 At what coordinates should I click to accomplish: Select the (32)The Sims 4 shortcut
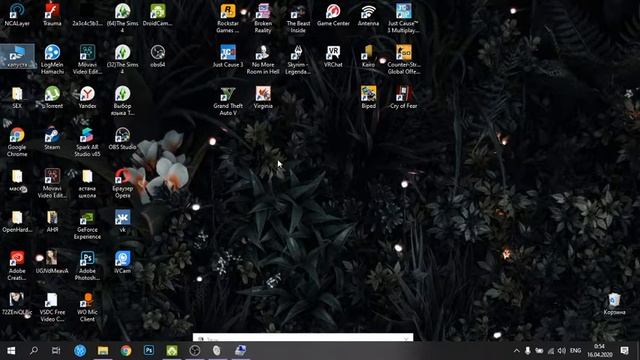click(122, 60)
